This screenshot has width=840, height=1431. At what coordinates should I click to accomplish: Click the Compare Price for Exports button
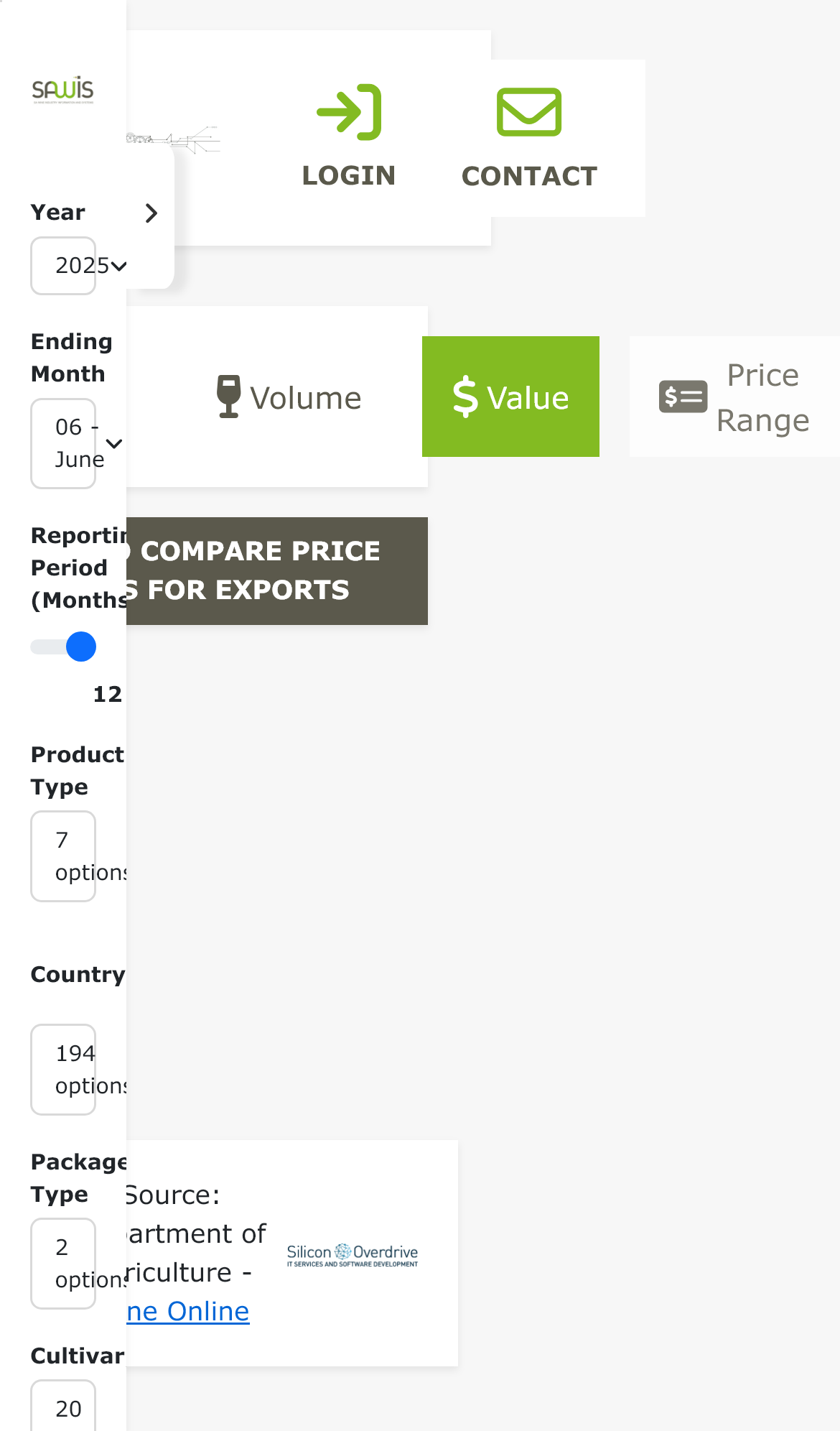(277, 571)
